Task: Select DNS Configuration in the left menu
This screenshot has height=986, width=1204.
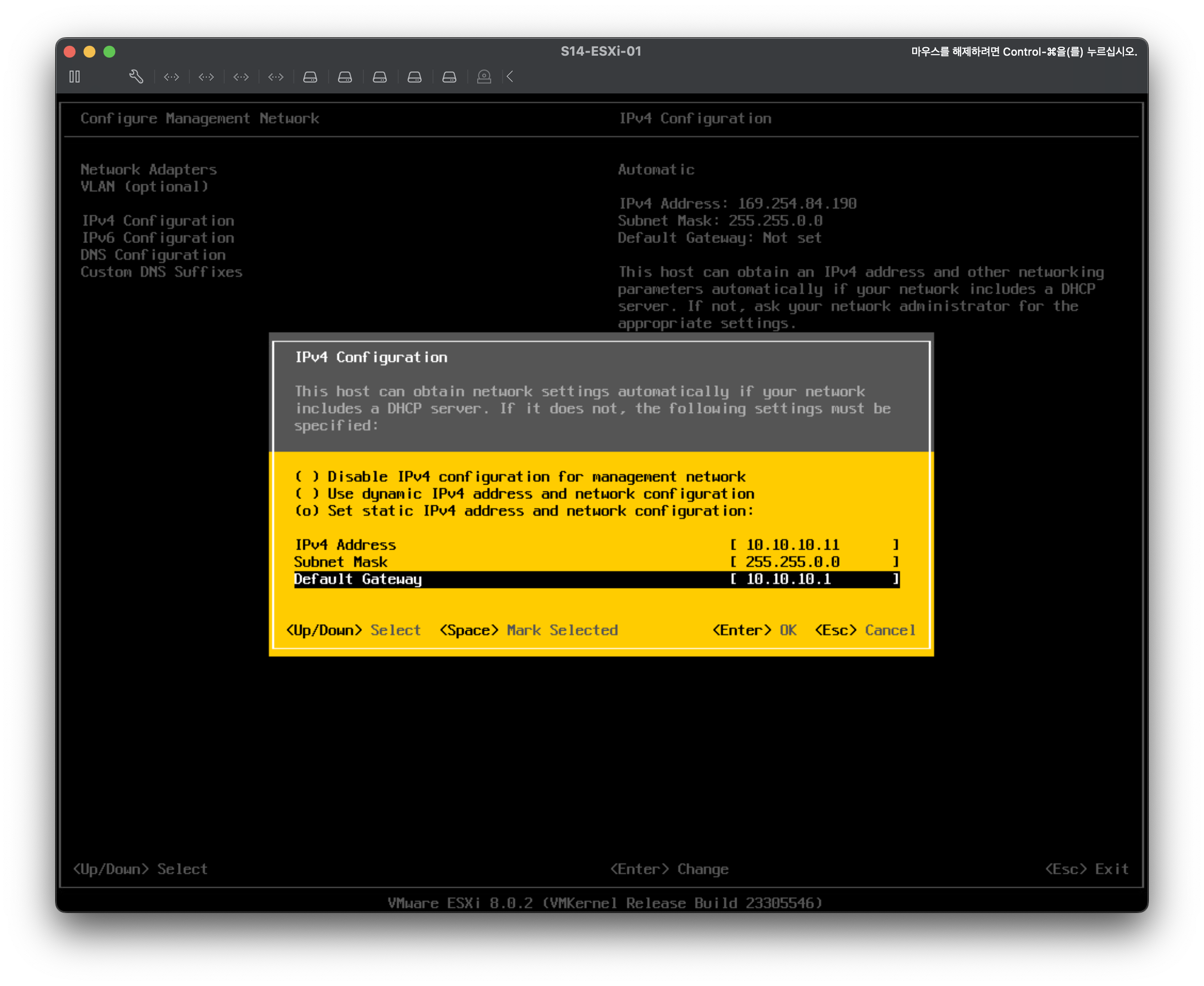Action: [153, 254]
